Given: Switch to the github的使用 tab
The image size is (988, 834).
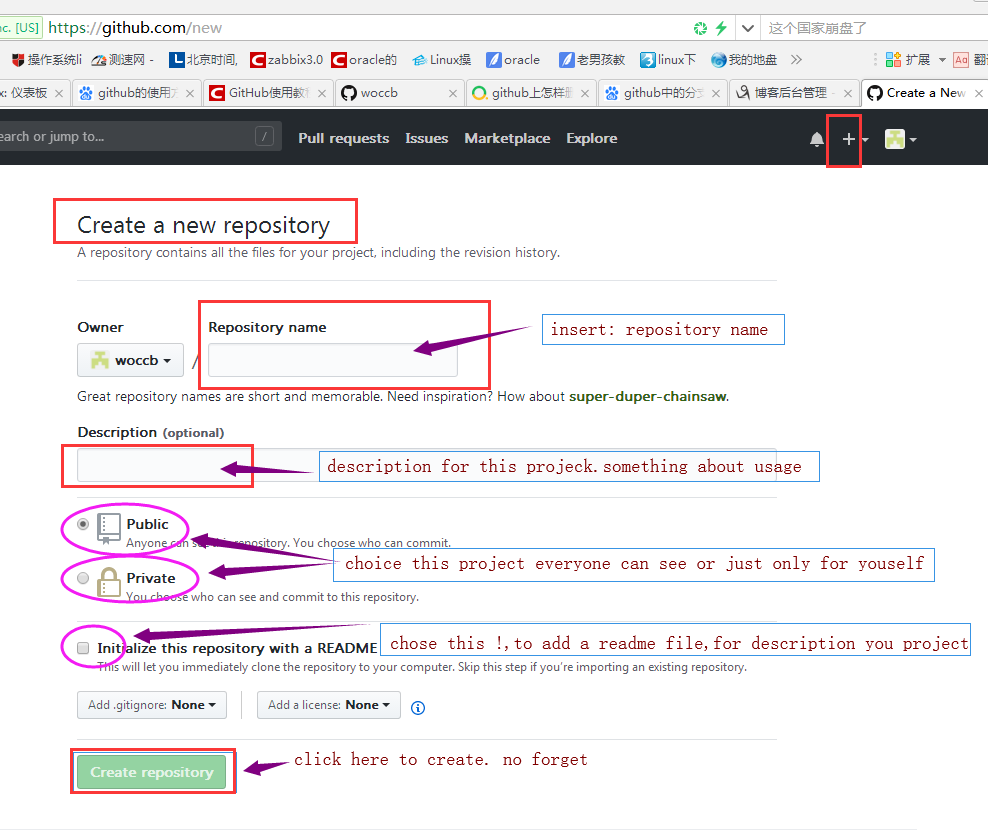Looking at the screenshot, I should point(136,93).
